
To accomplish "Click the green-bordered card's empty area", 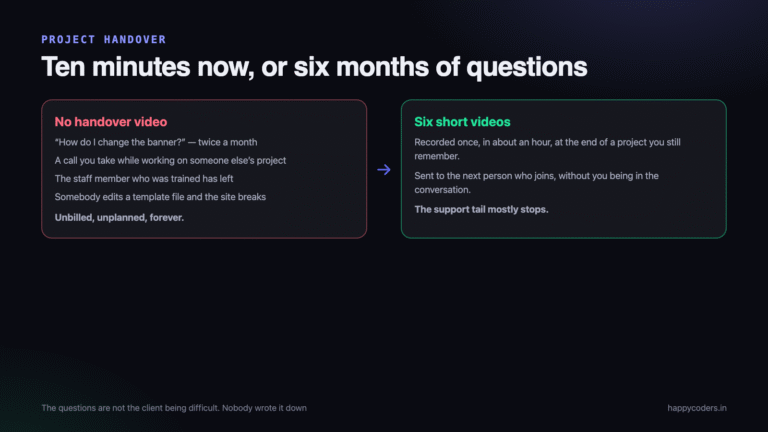I will click(x=637, y=220).
